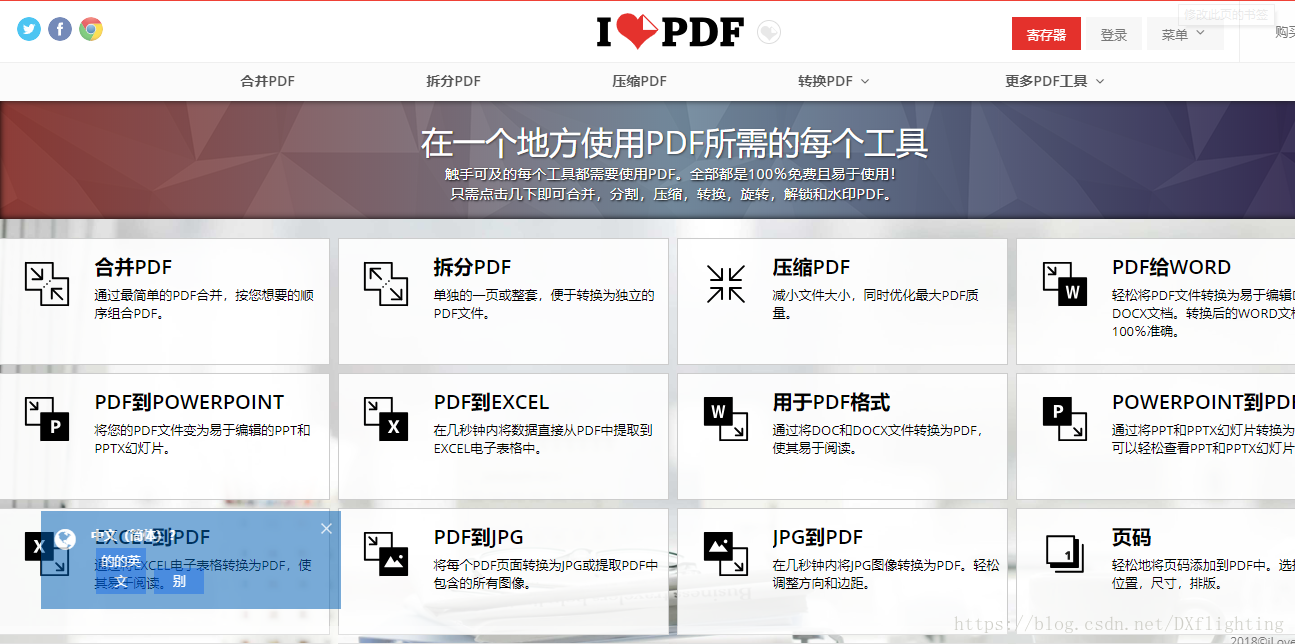
Task: Click the PDF到EXCEL description text
Action: click(543, 439)
